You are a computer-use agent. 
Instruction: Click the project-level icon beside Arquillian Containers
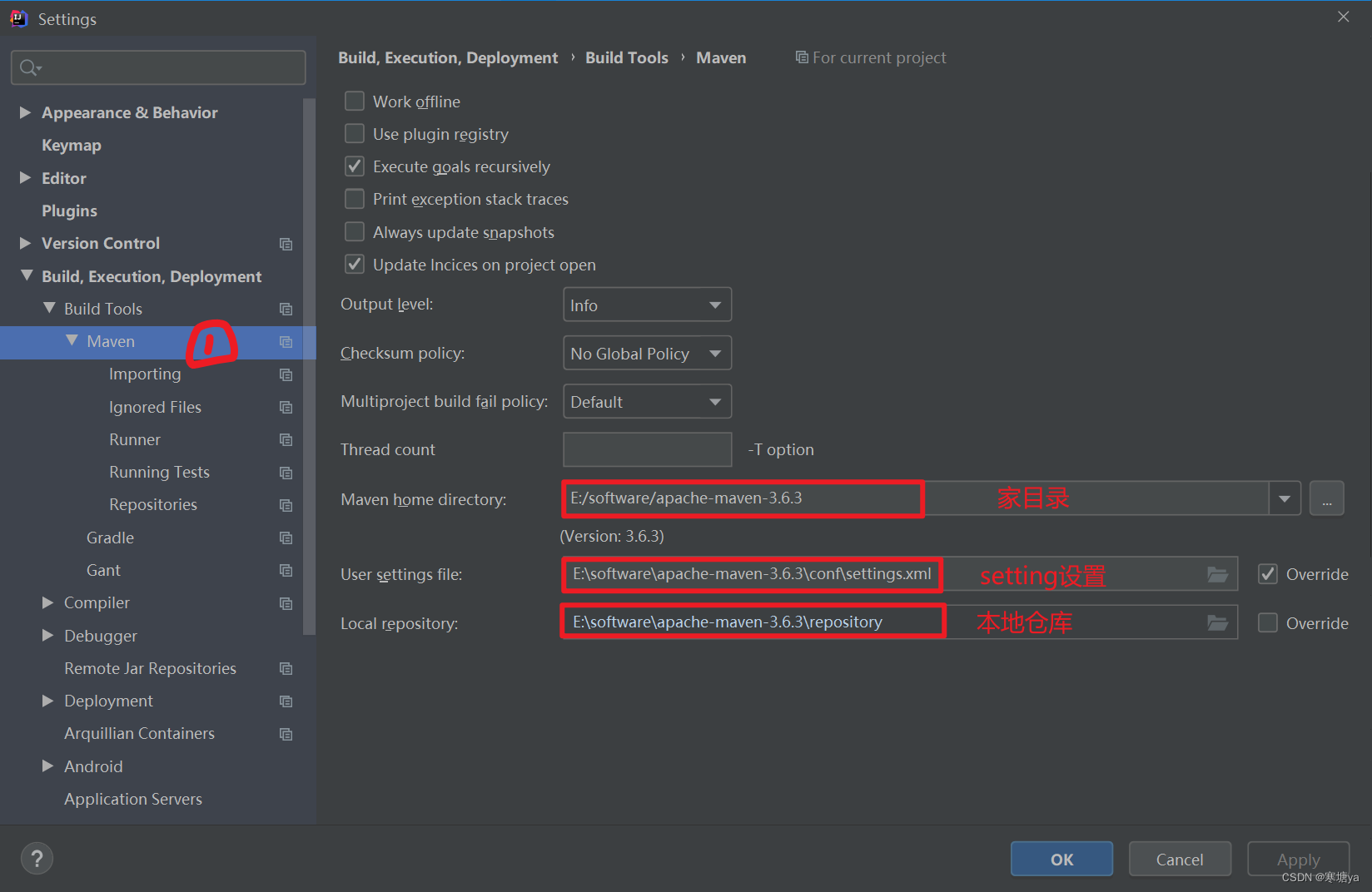(x=286, y=734)
